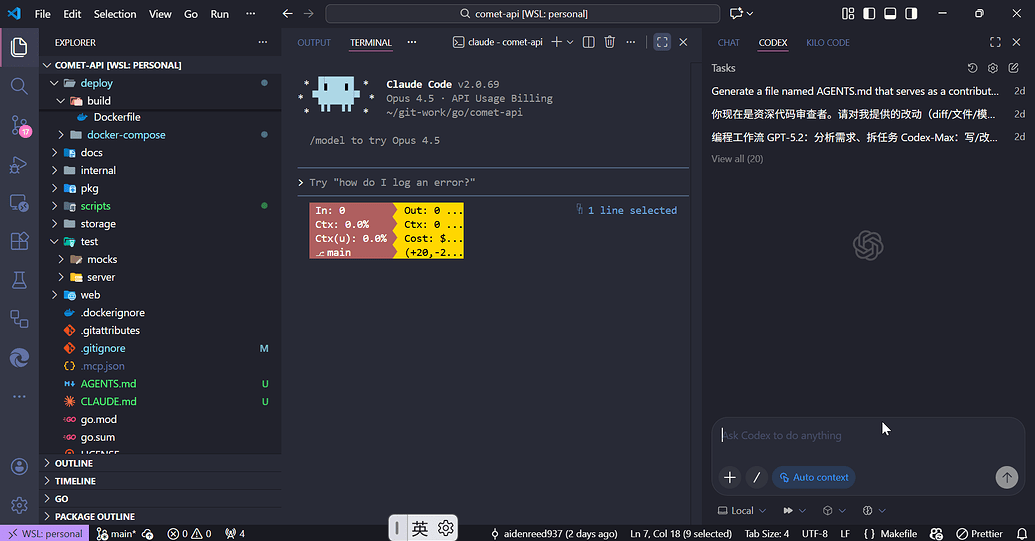Click UTF-8 encoding in status bar
Screen dimensions: 1035x541
pyautogui.click(x=815, y=534)
